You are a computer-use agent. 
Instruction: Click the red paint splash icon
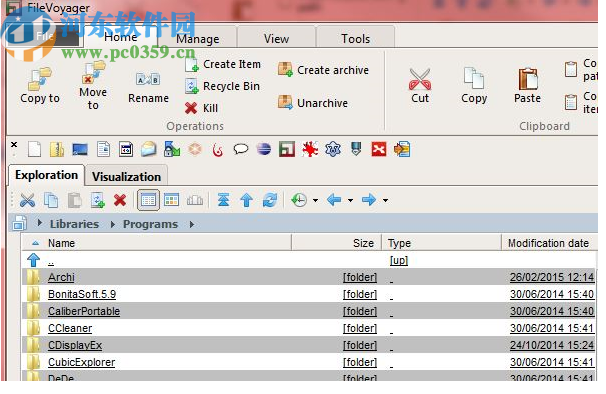[x=310, y=149]
